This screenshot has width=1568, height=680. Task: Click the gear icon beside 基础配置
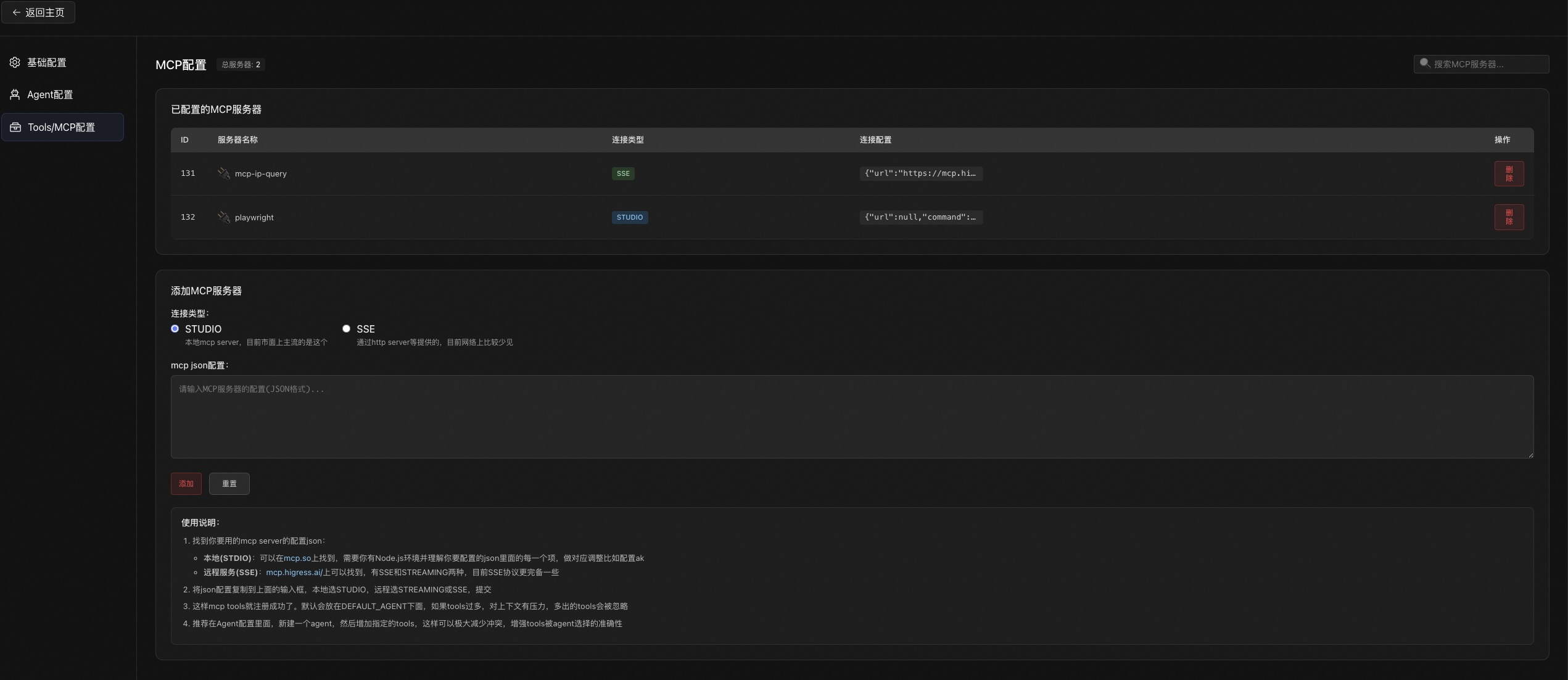point(15,62)
